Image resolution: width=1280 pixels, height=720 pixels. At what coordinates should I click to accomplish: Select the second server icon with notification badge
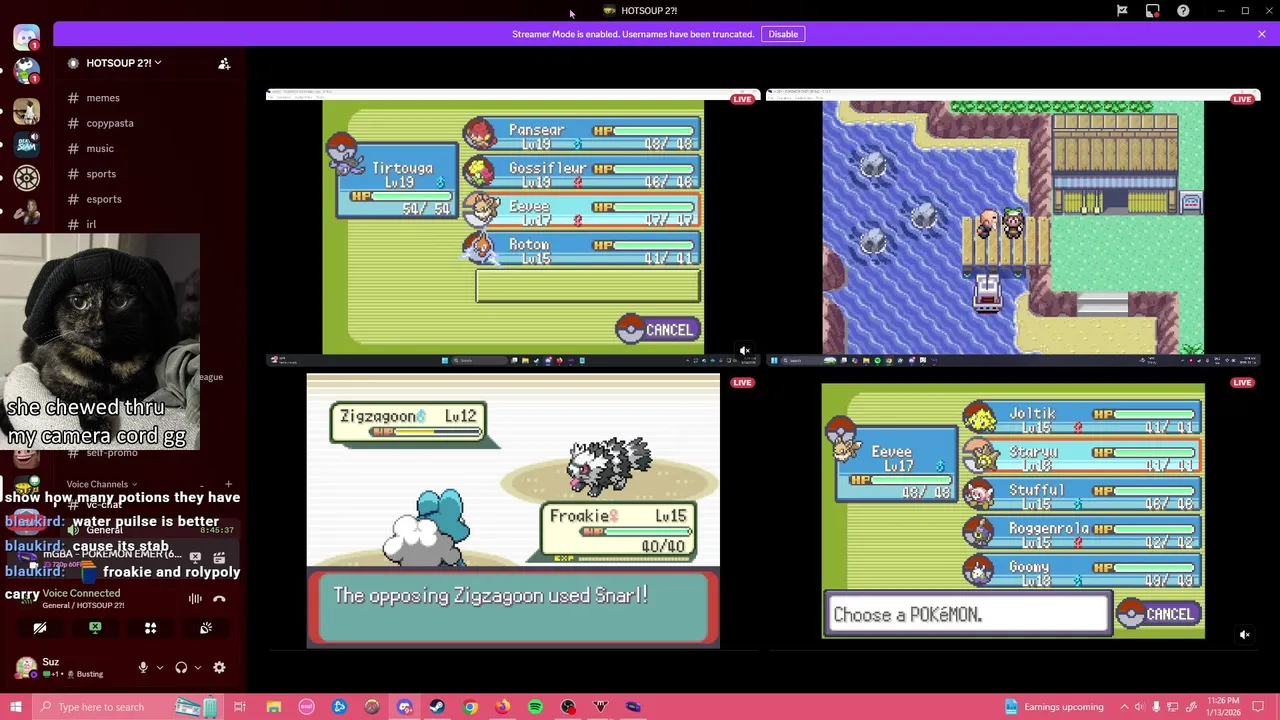26,72
